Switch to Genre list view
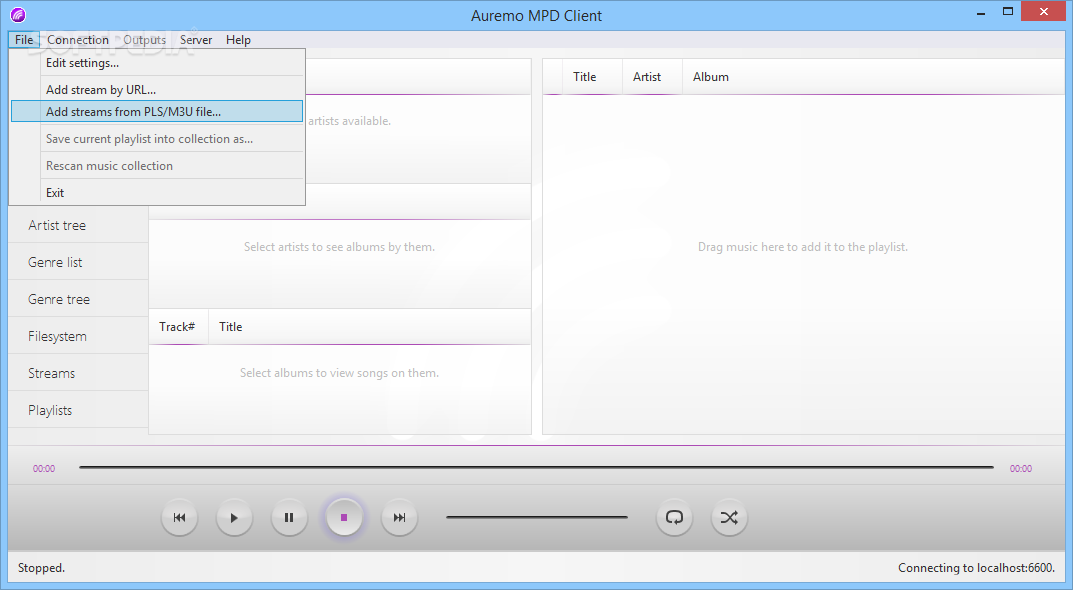This screenshot has width=1073, height=590. point(79,262)
